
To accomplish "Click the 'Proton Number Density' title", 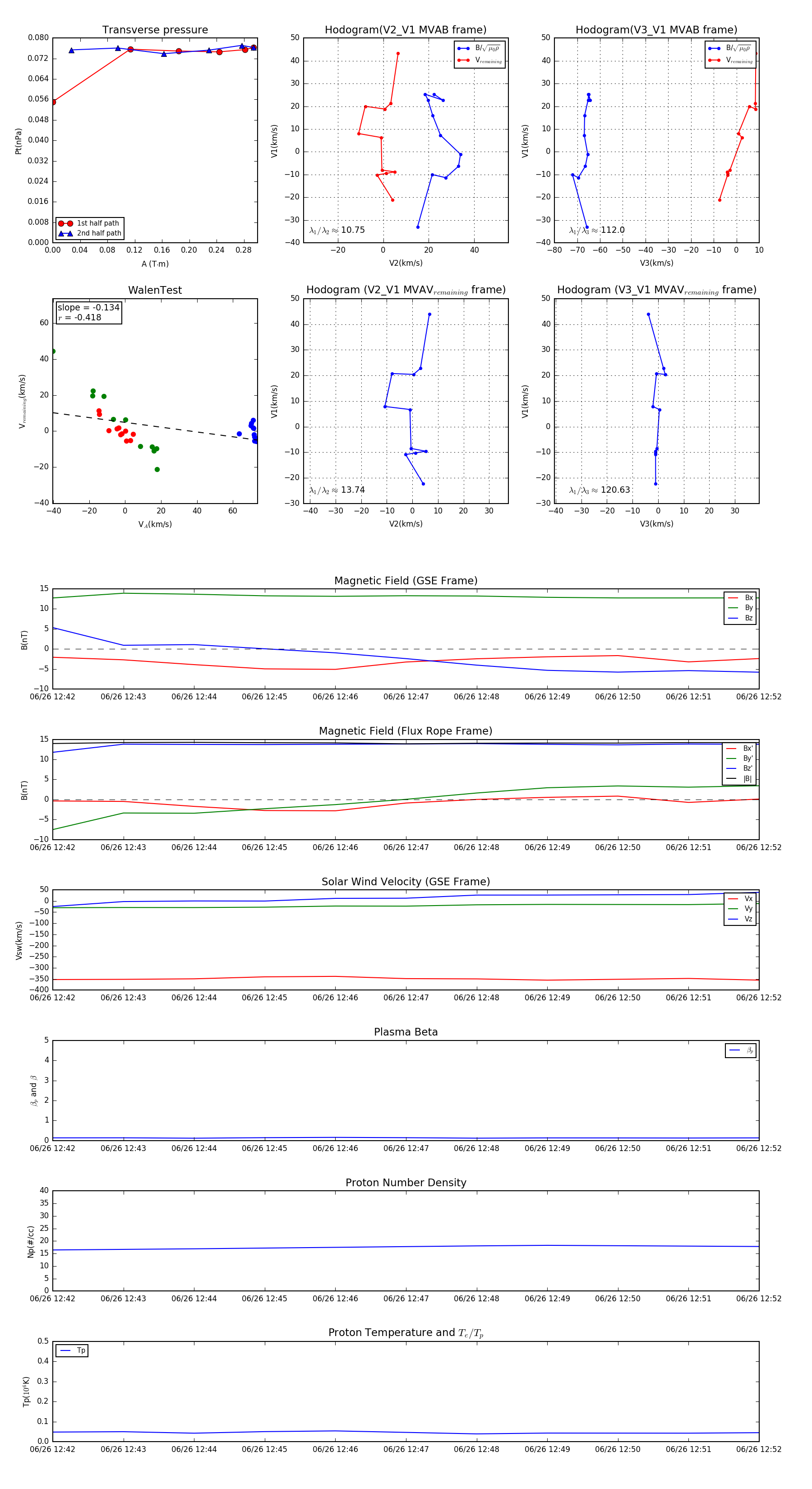I will point(406,1183).
